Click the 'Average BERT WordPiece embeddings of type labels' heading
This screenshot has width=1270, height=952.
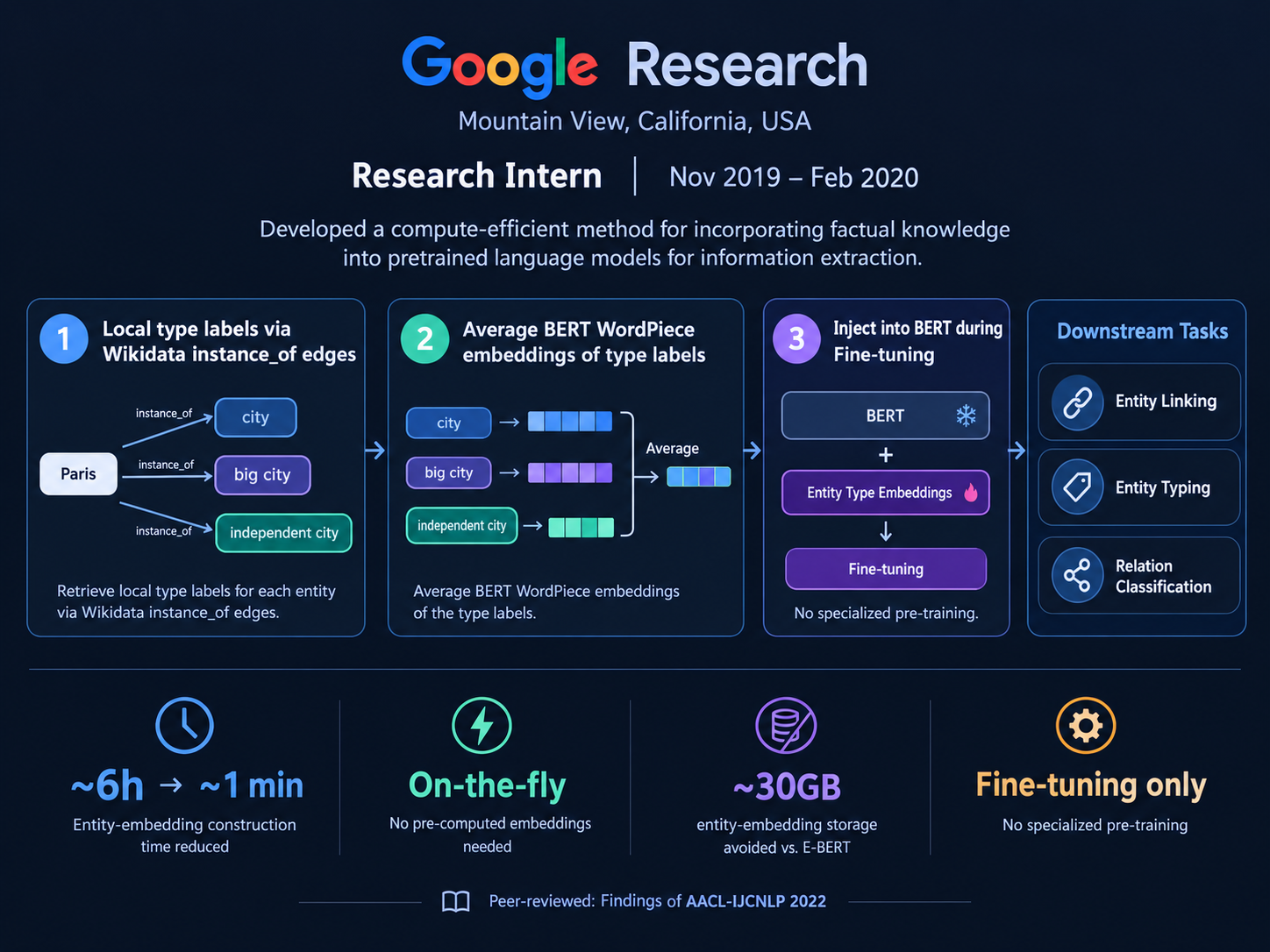pyautogui.click(x=584, y=342)
